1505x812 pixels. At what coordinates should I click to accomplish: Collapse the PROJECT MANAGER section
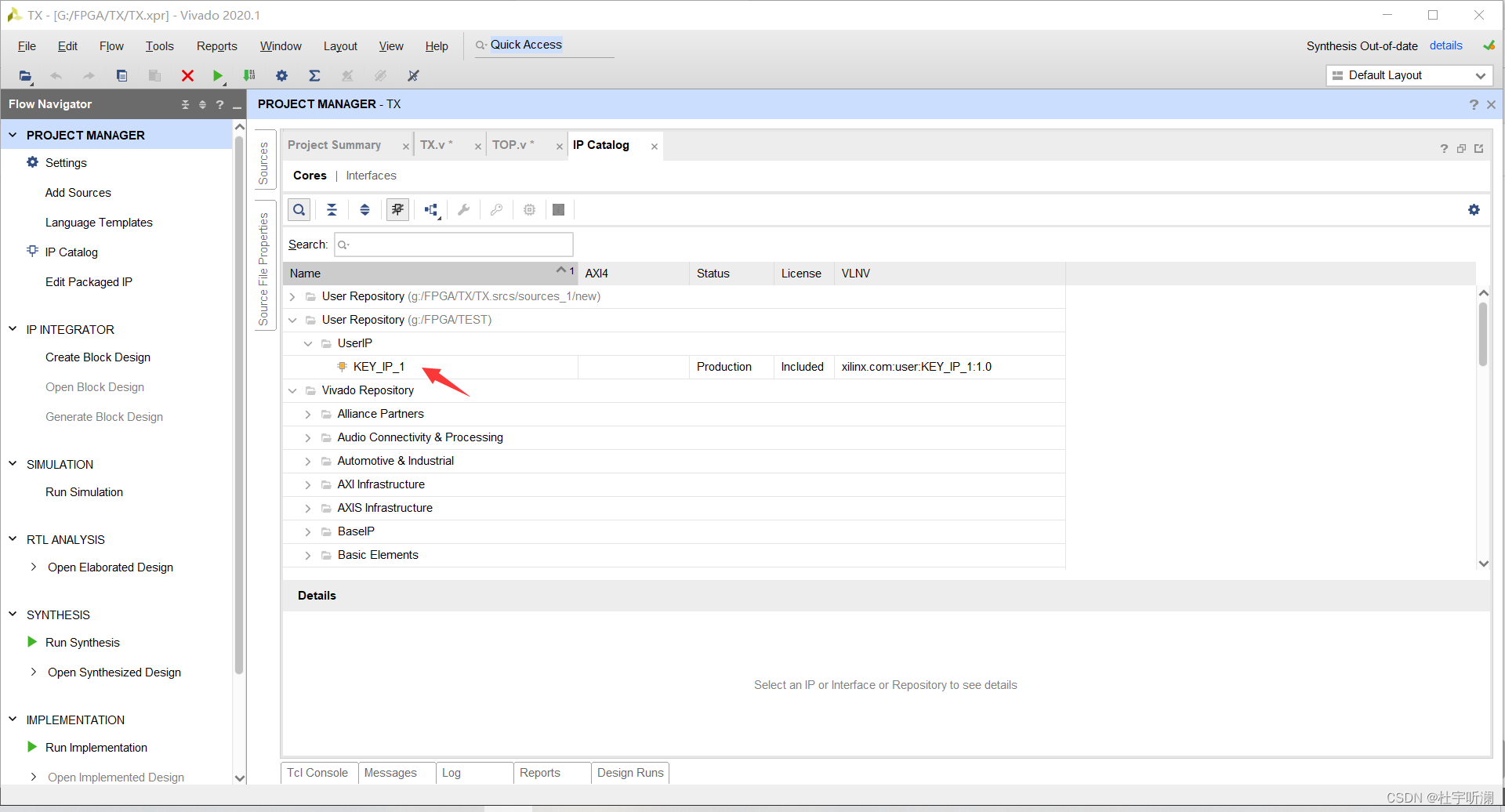[13, 135]
